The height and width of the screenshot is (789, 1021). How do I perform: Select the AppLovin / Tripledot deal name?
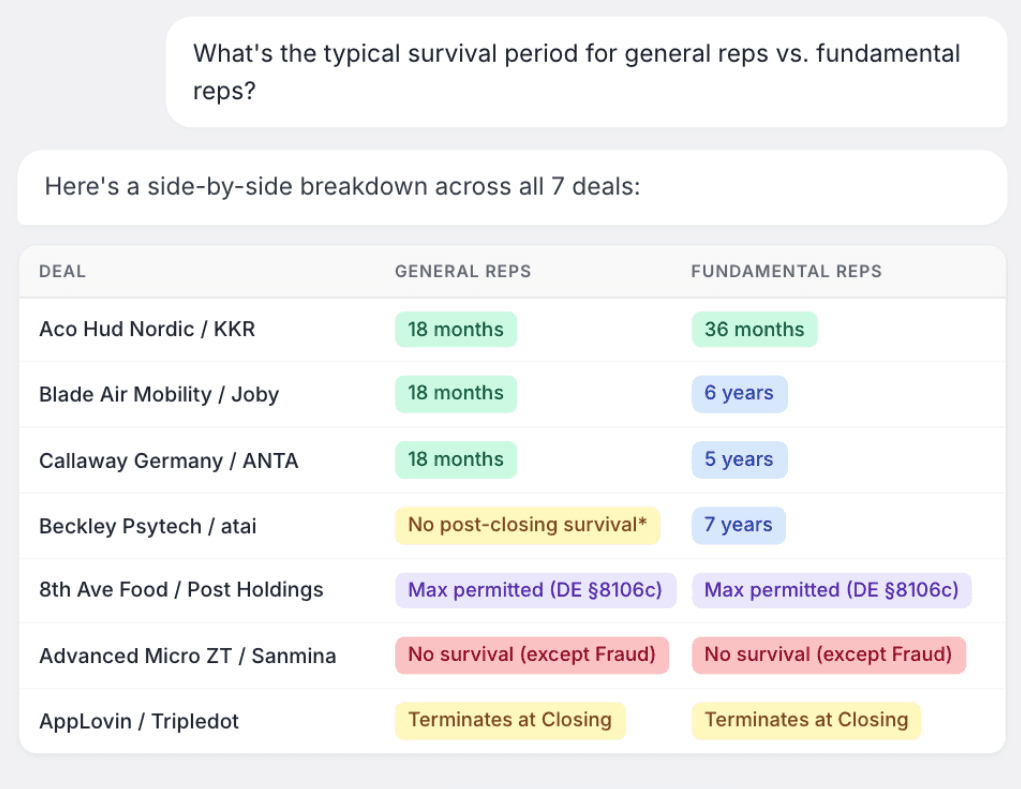pos(139,721)
